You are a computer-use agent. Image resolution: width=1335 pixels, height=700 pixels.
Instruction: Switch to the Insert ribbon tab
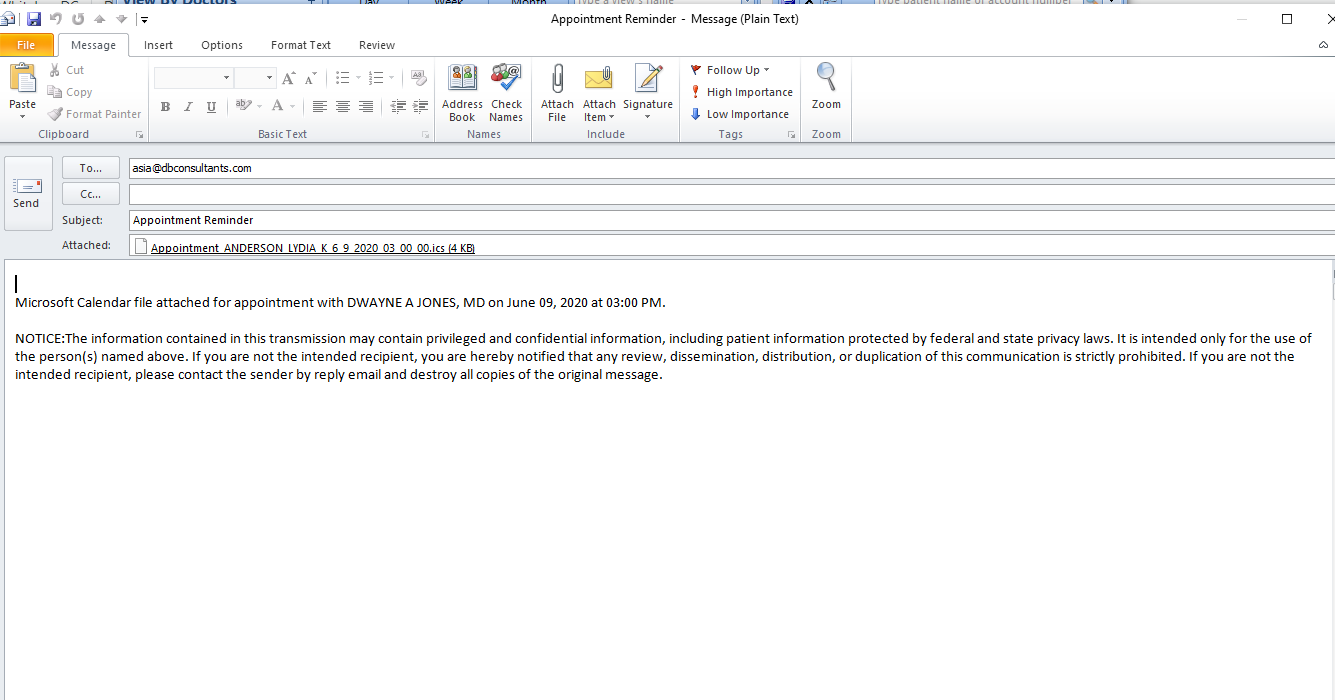click(158, 45)
